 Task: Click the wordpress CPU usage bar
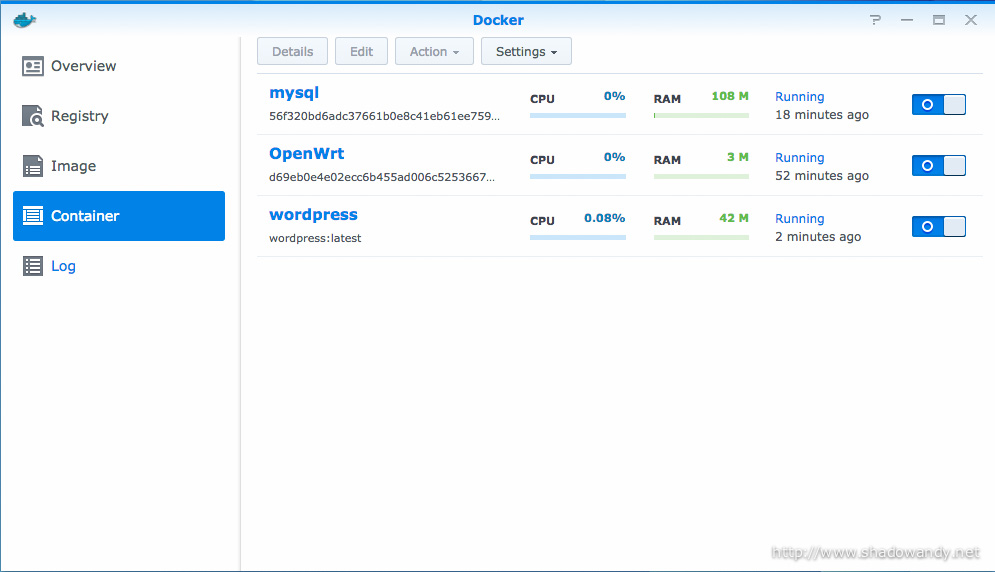point(577,237)
